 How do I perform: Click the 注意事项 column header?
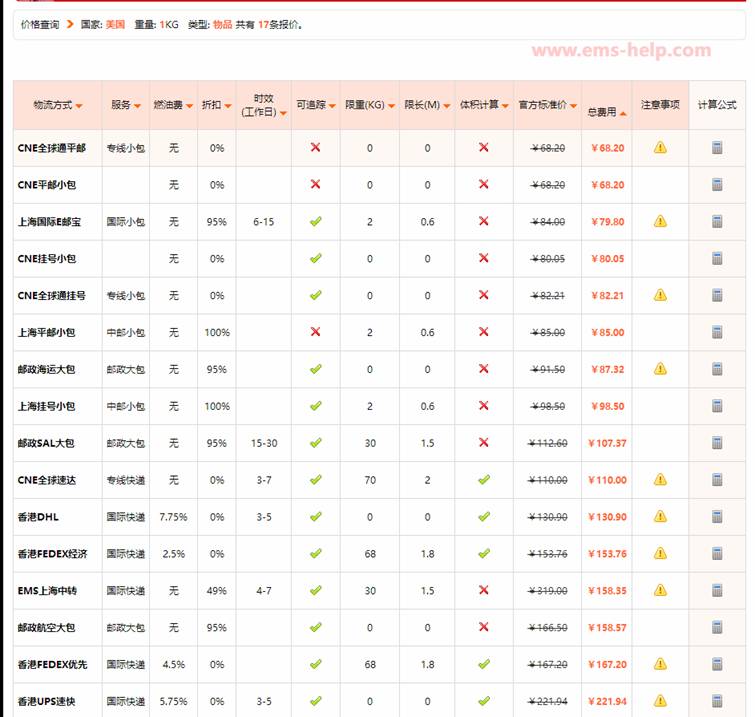pyautogui.click(x=660, y=105)
